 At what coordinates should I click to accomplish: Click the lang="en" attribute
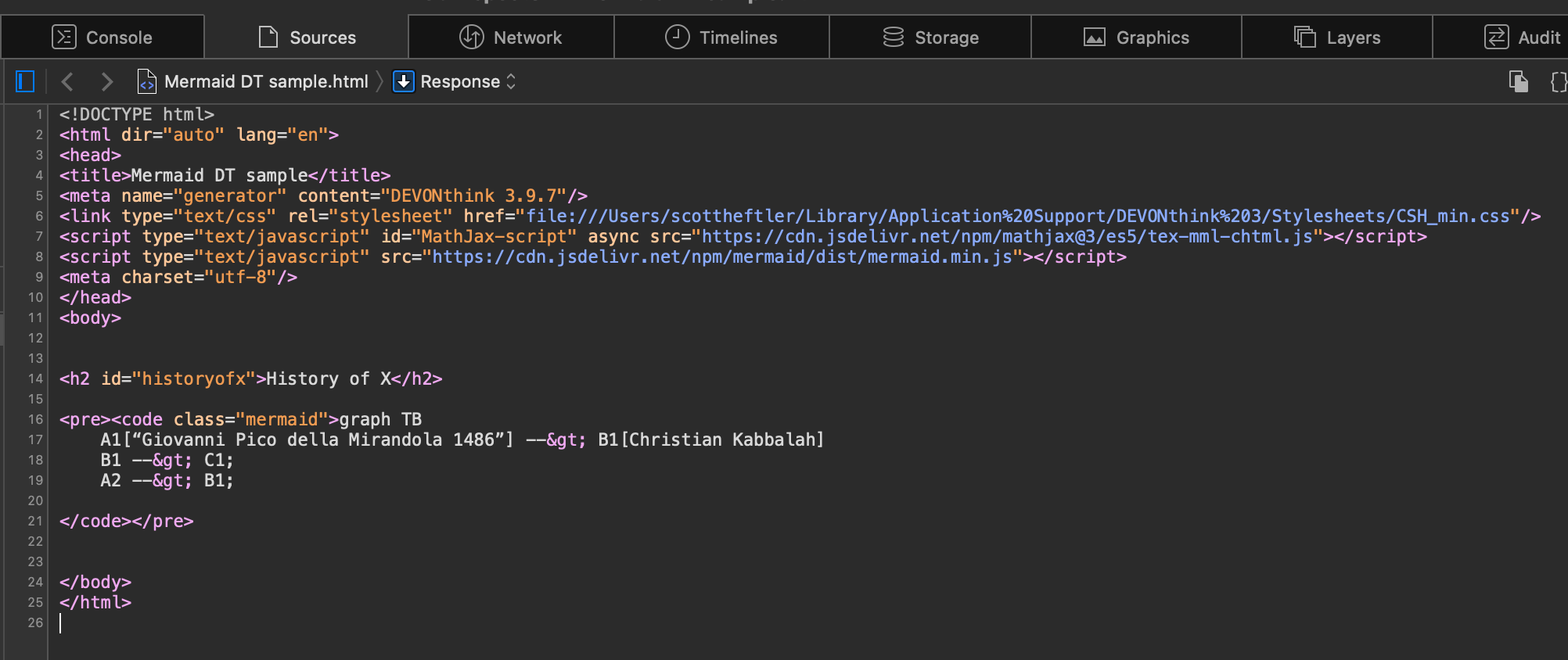click(x=282, y=135)
